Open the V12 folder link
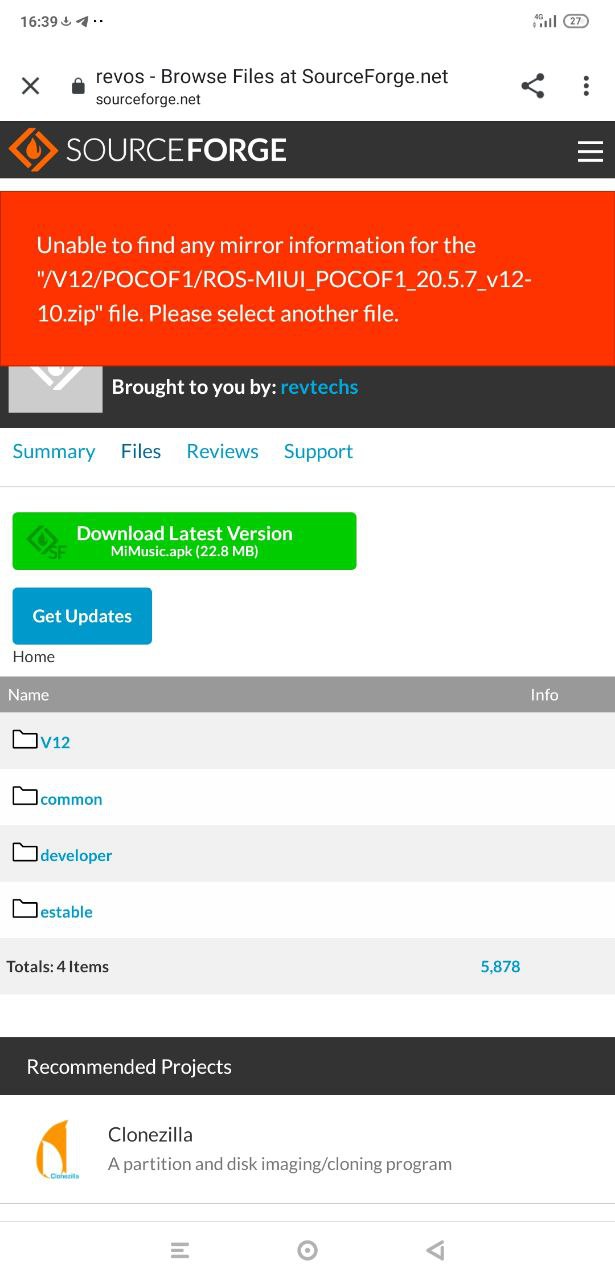615x1280 pixels. pyautogui.click(x=55, y=742)
